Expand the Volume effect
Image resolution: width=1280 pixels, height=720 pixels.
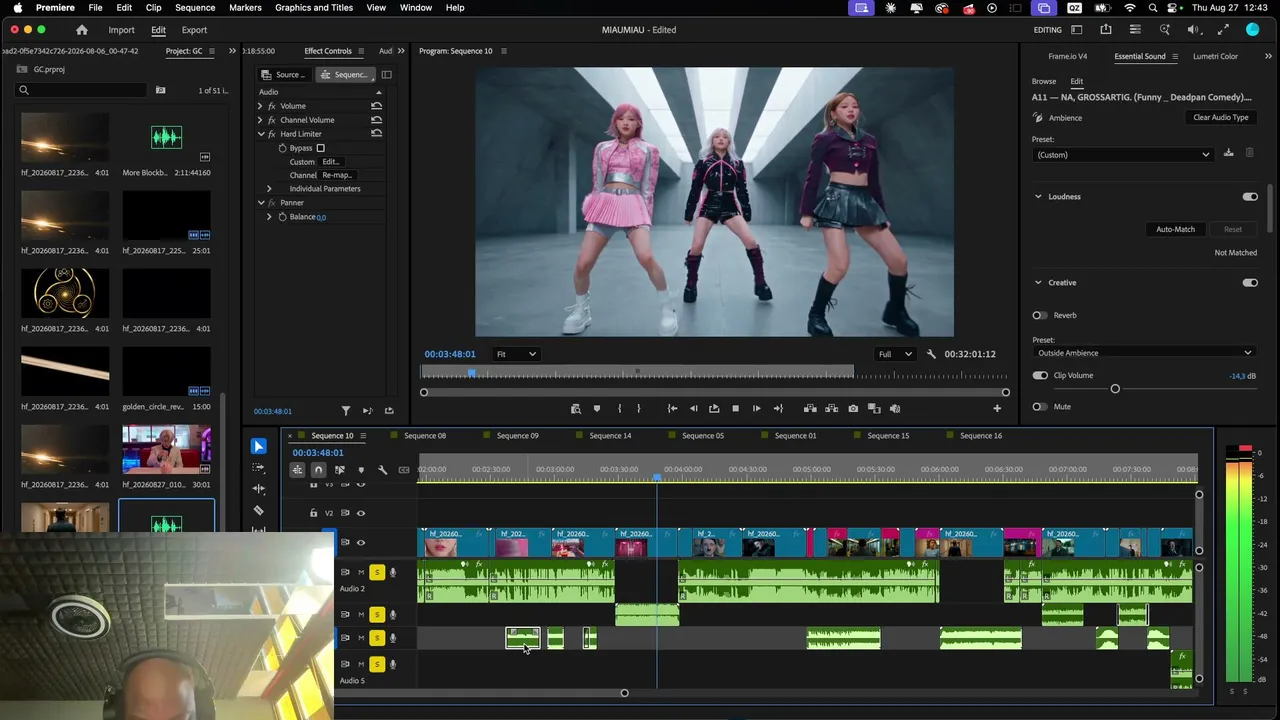261,106
